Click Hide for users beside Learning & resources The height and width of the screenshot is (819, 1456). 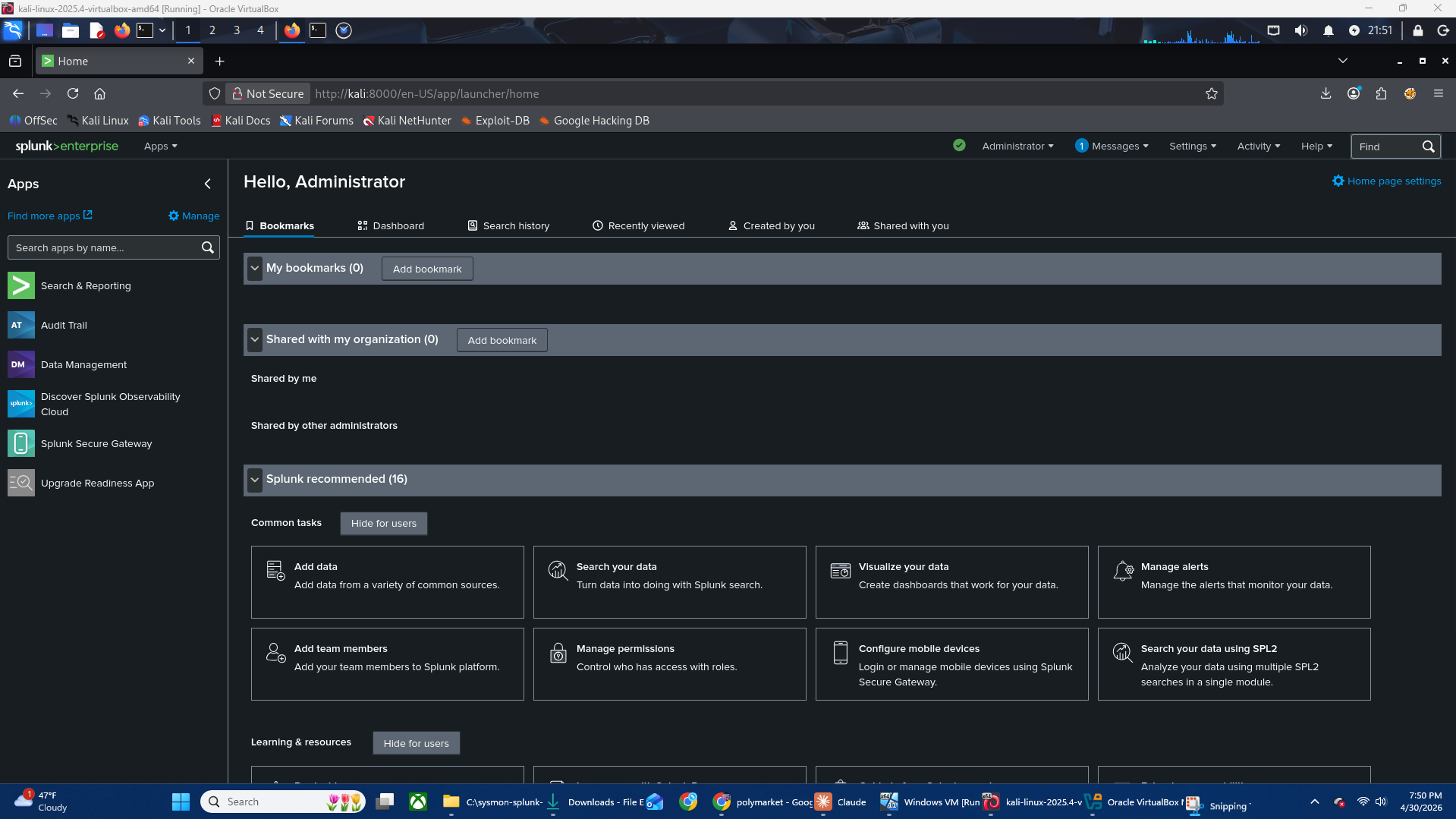coord(417,743)
